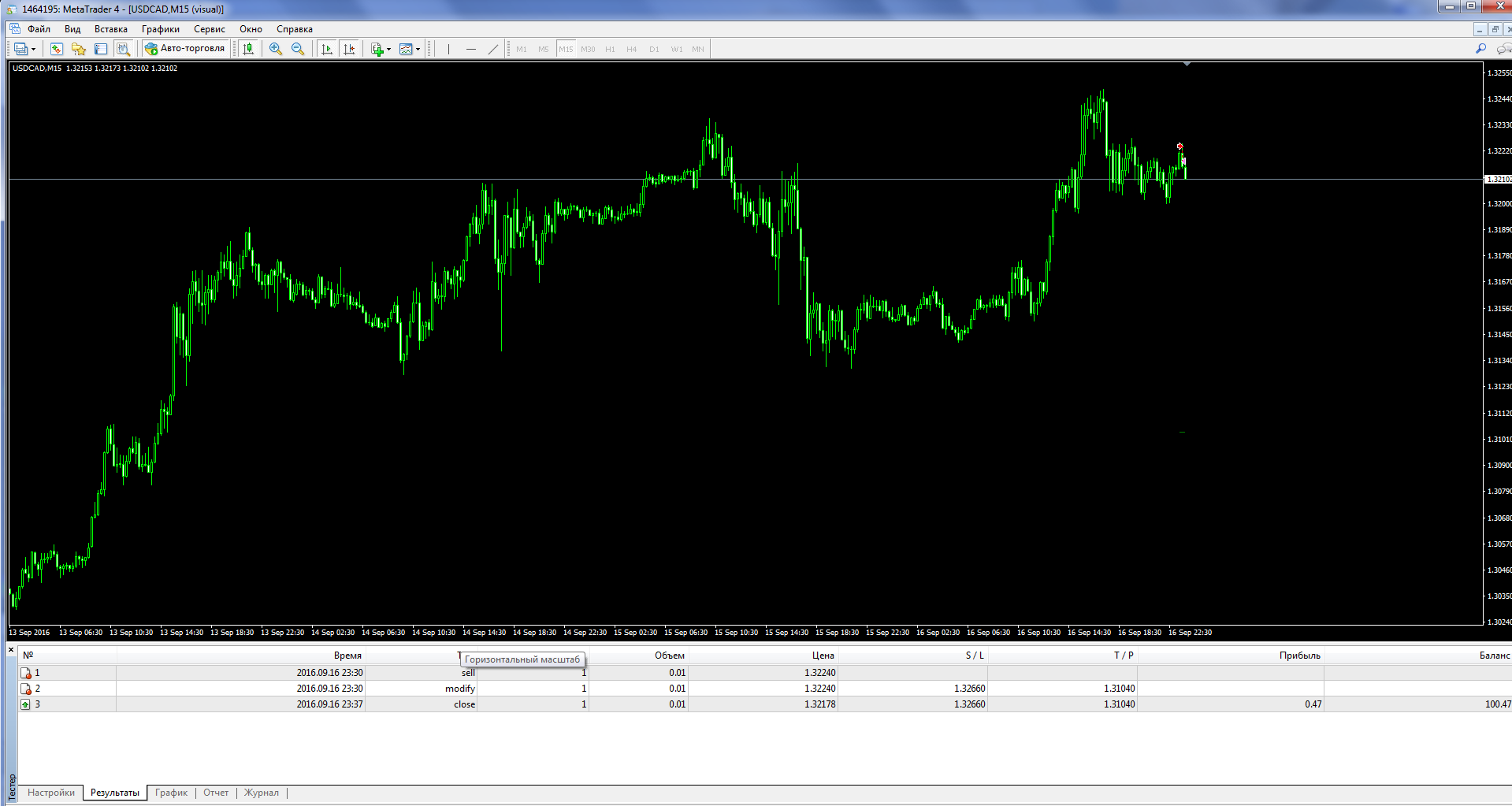Select the horizontal line drawing tool
Viewport: 1512px width, 806px height.
471,49
